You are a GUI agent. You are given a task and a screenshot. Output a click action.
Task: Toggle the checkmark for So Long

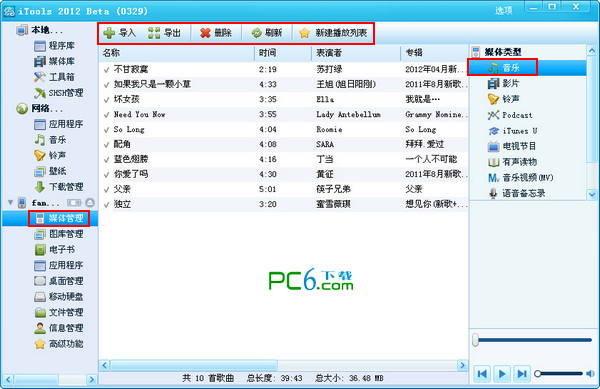click(x=106, y=130)
